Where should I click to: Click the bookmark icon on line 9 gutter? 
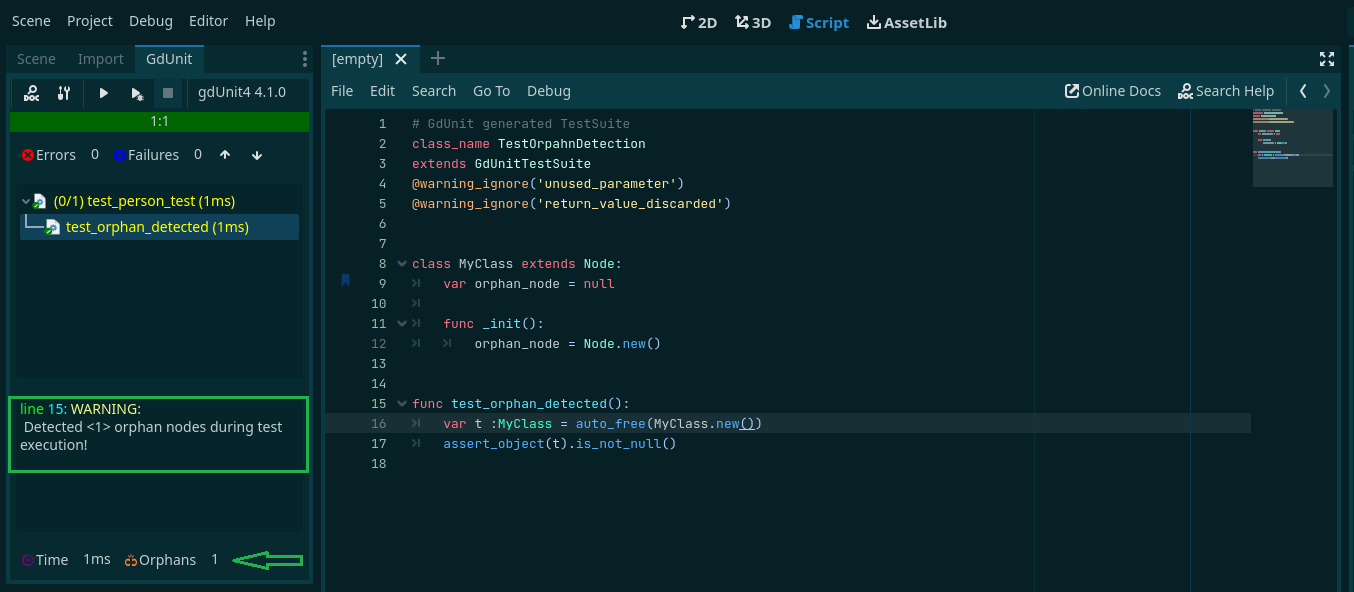344,281
